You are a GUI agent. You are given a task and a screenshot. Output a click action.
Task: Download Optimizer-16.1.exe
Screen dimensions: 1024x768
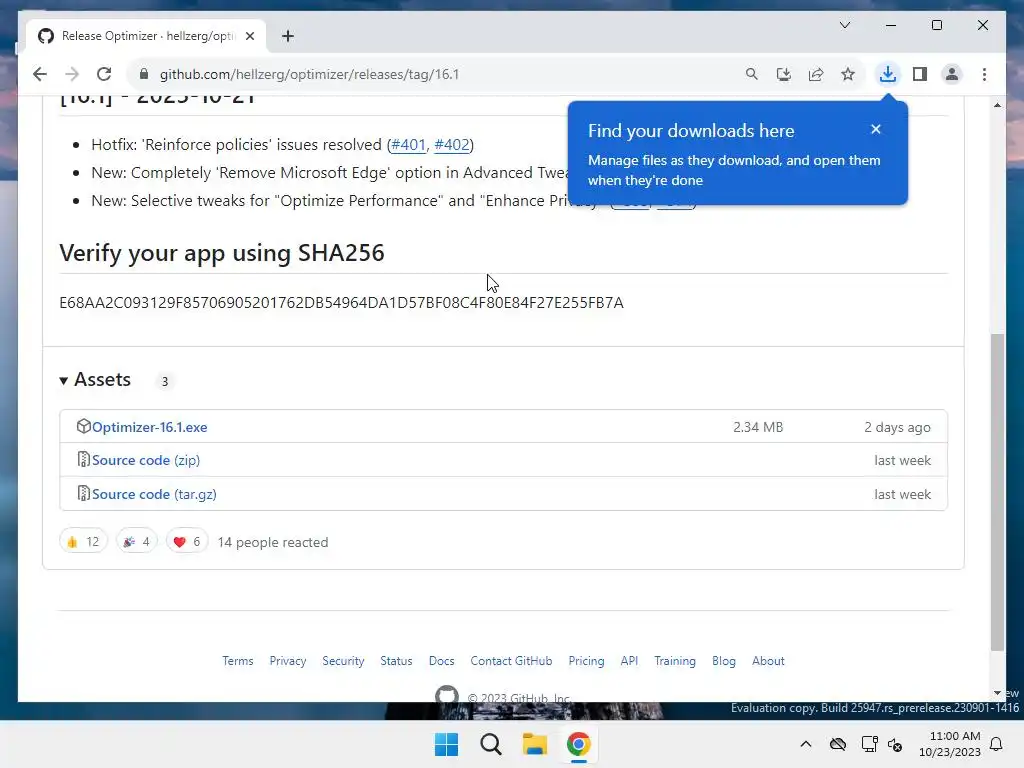[x=150, y=427]
